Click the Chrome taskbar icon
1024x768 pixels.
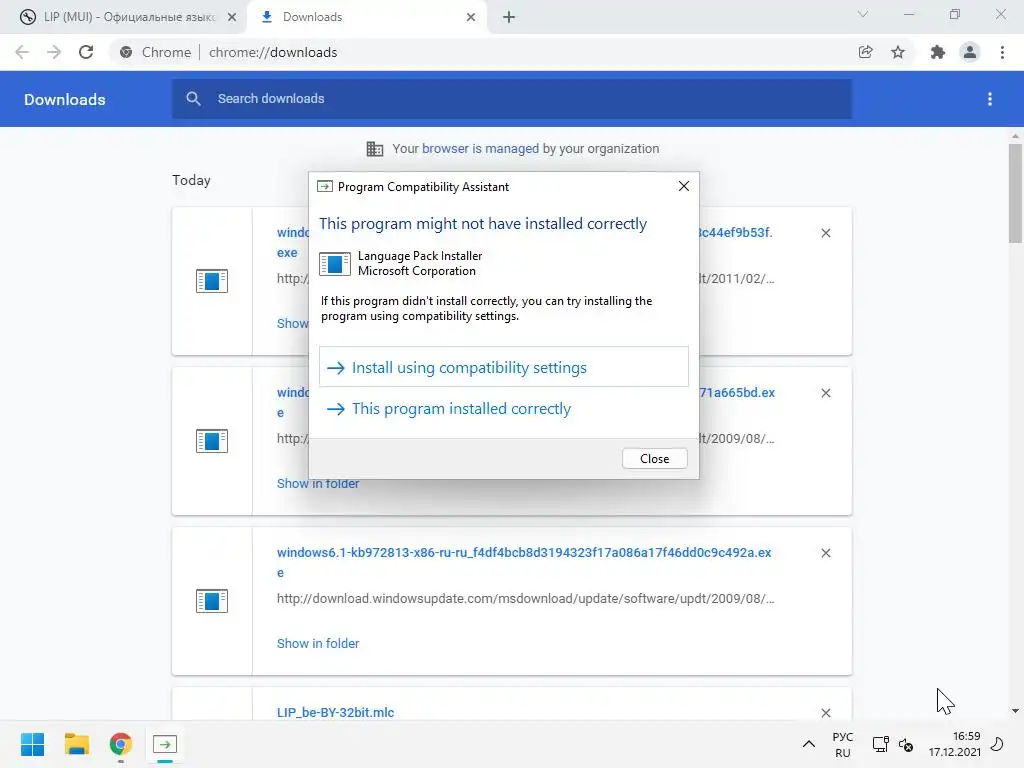click(x=120, y=744)
